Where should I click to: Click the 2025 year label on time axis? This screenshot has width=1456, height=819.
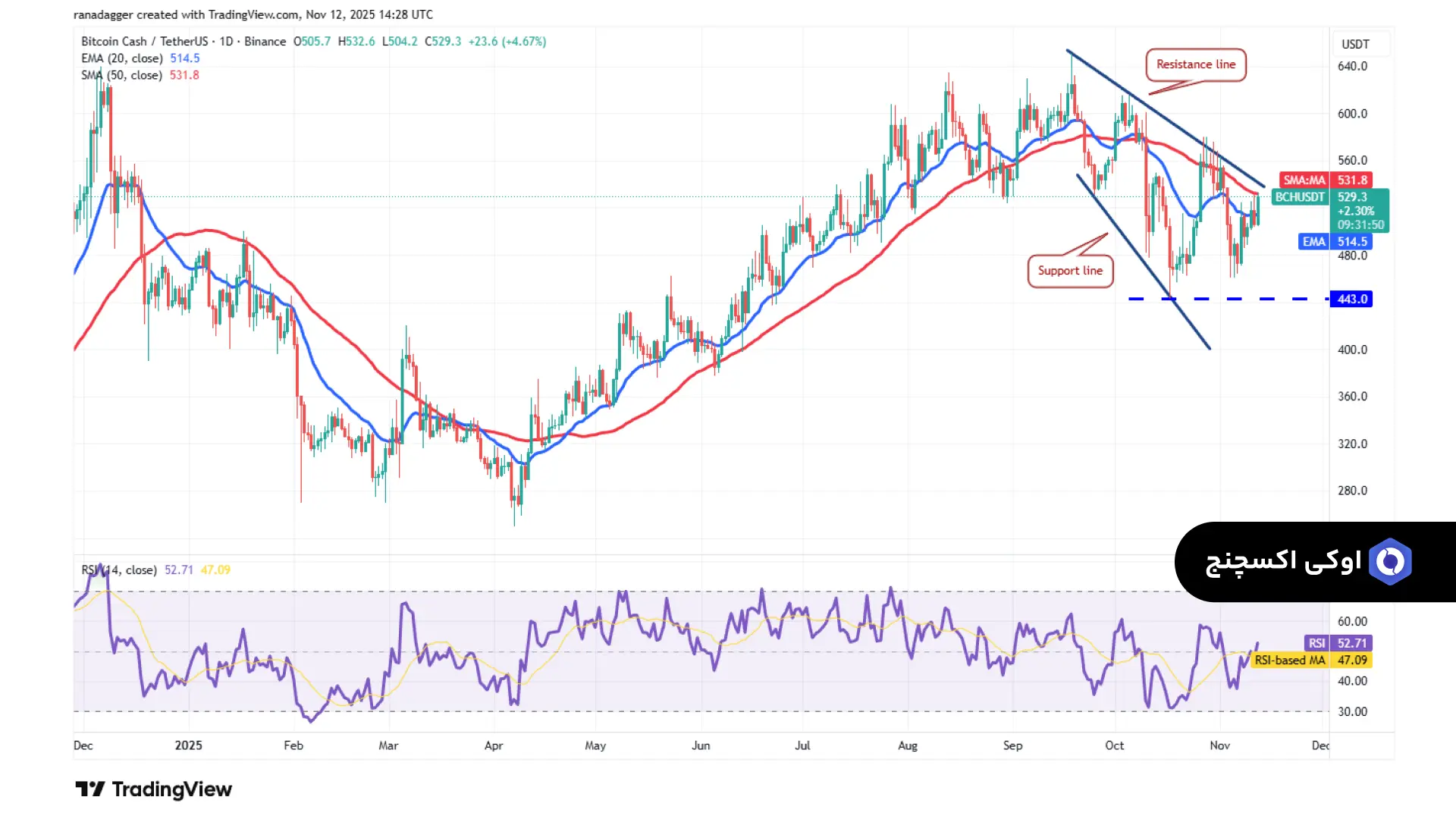pyautogui.click(x=188, y=745)
